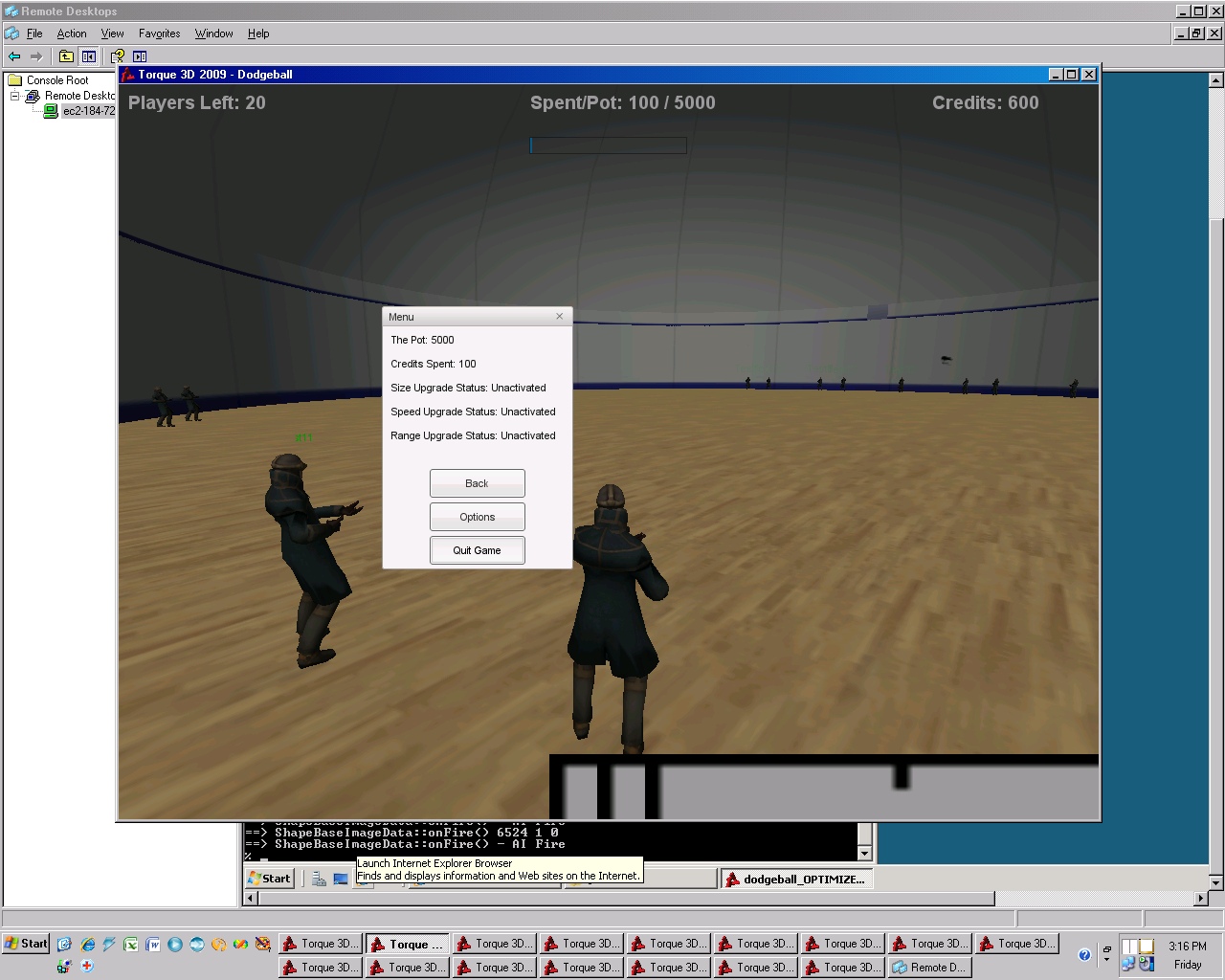Click the blue help icon in taskbar
The width and height of the screenshot is (1225, 980).
[1084, 954]
